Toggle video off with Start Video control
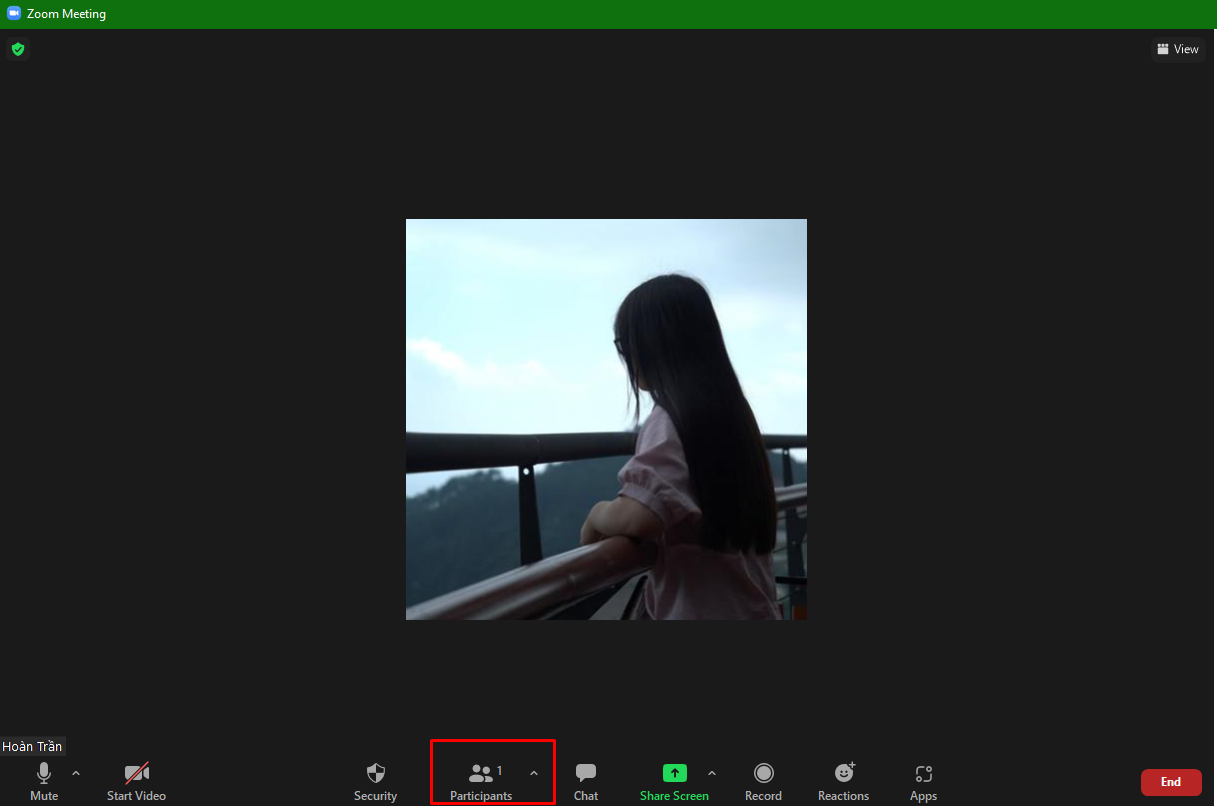The height and width of the screenshot is (806, 1217). click(x=136, y=780)
